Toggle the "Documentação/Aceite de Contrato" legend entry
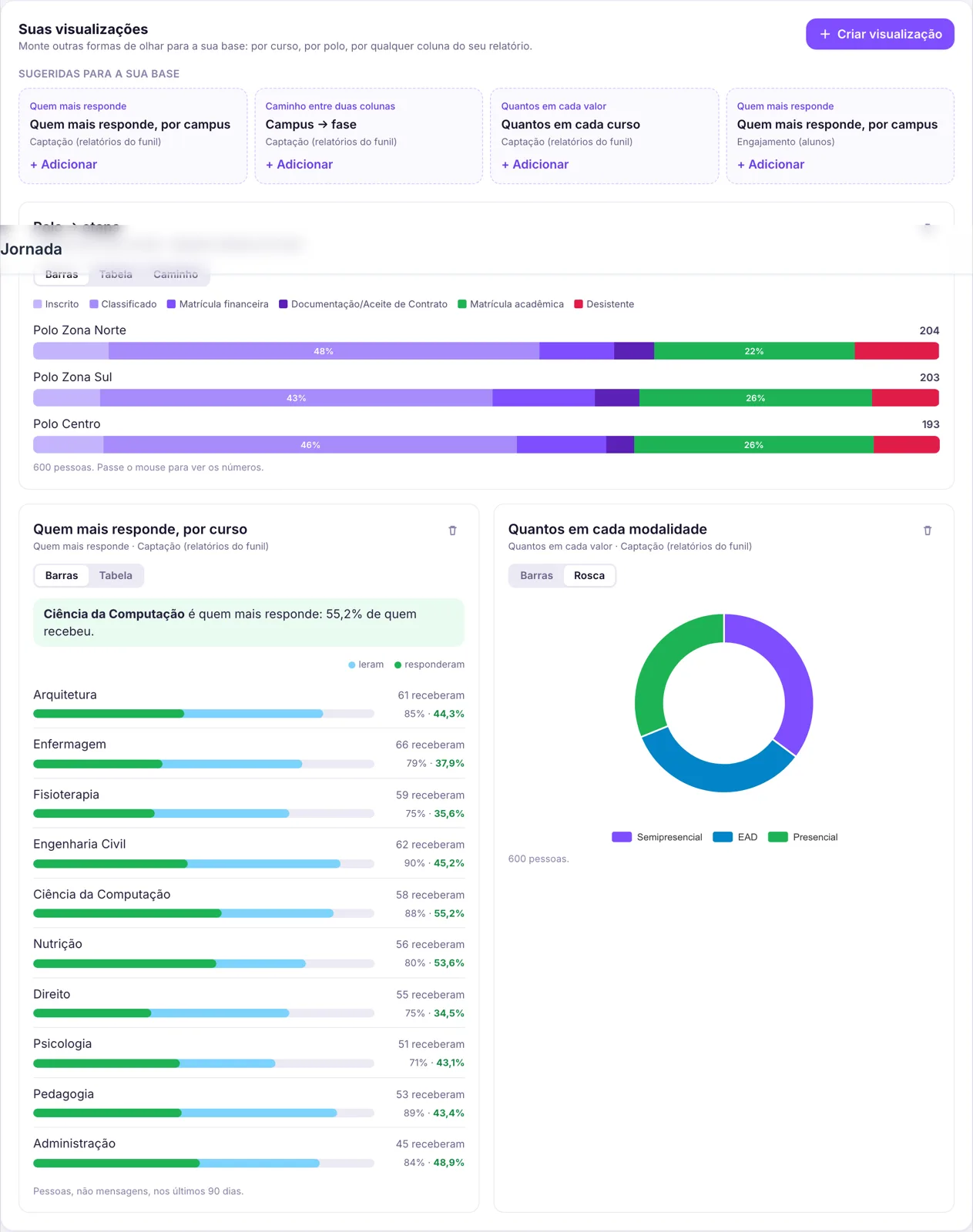973x1232 pixels. (363, 304)
